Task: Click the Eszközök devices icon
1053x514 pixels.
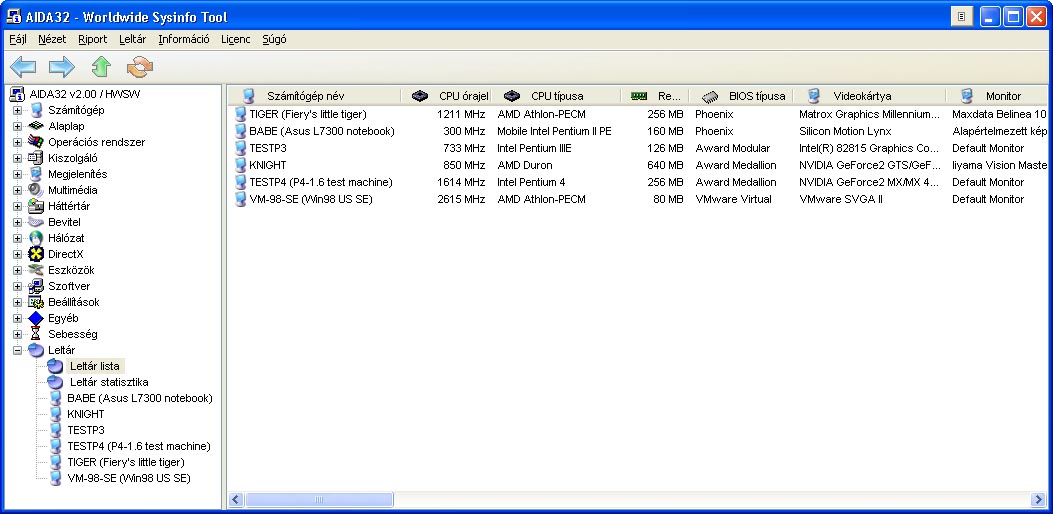Action: pyautogui.click(x=36, y=270)
